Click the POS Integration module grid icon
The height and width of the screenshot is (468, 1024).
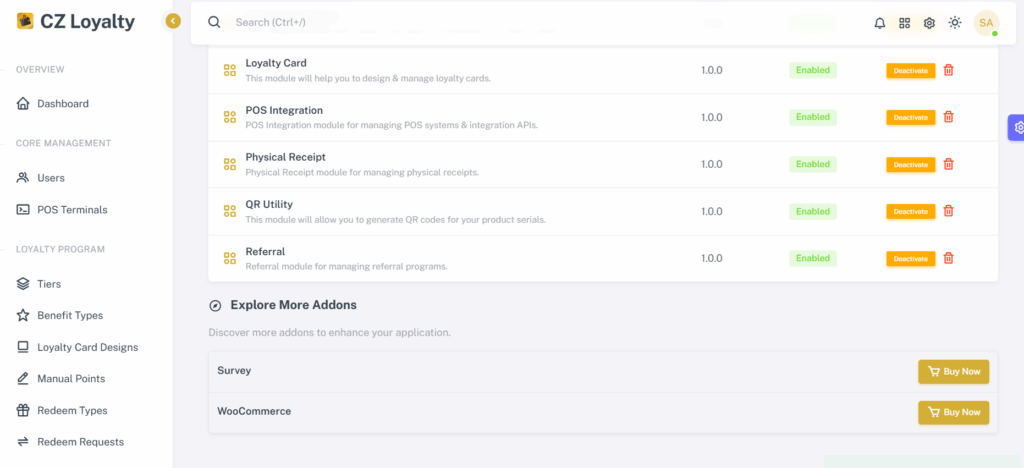pos(229,117)
